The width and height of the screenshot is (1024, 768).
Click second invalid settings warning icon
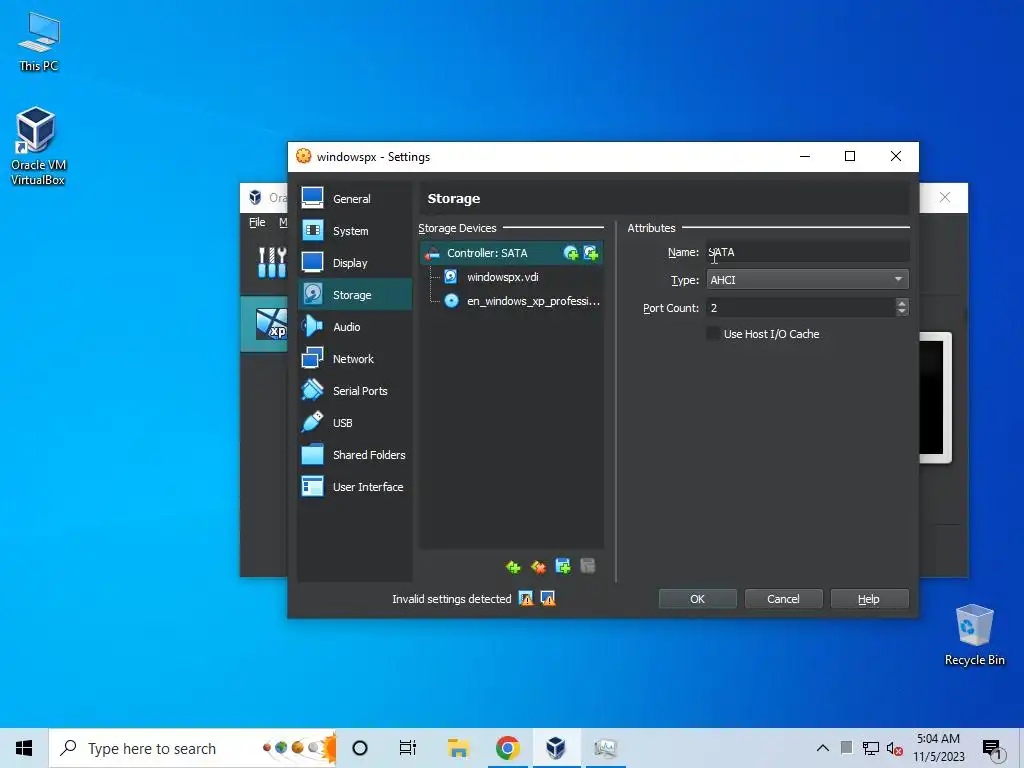(x=548, y=599)
